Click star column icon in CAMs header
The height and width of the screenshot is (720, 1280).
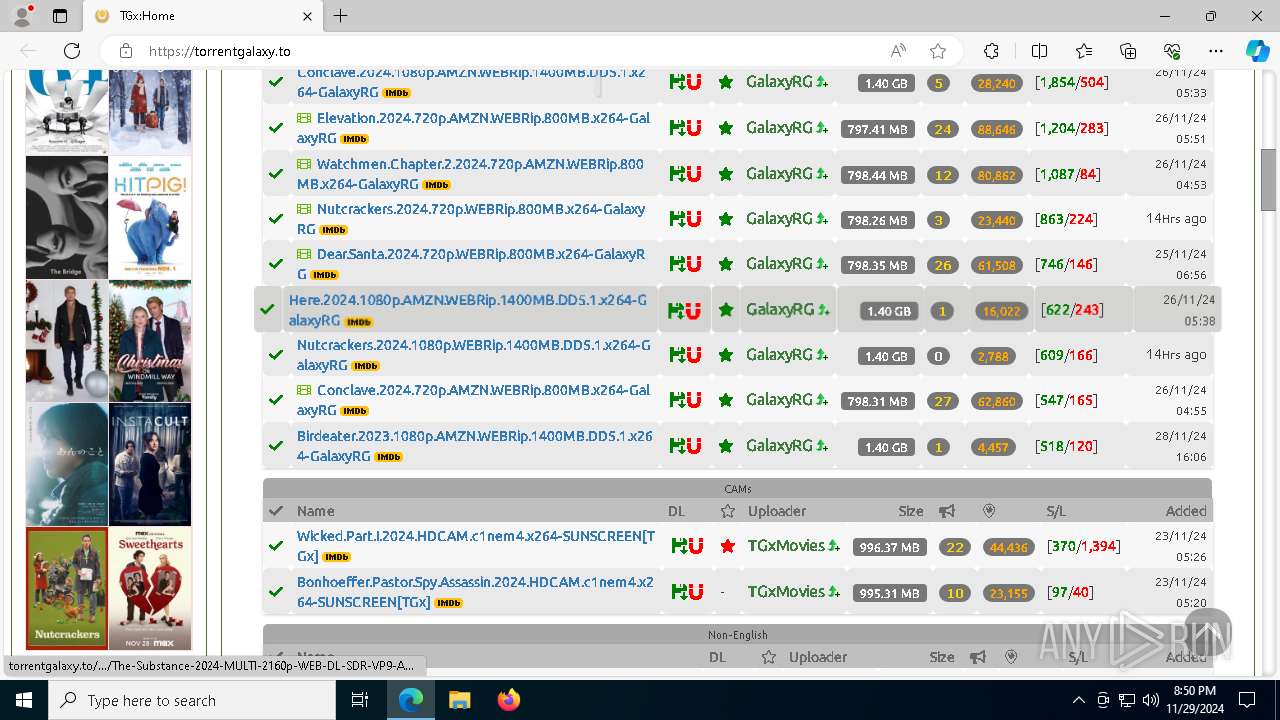click(x=727, y=511)
